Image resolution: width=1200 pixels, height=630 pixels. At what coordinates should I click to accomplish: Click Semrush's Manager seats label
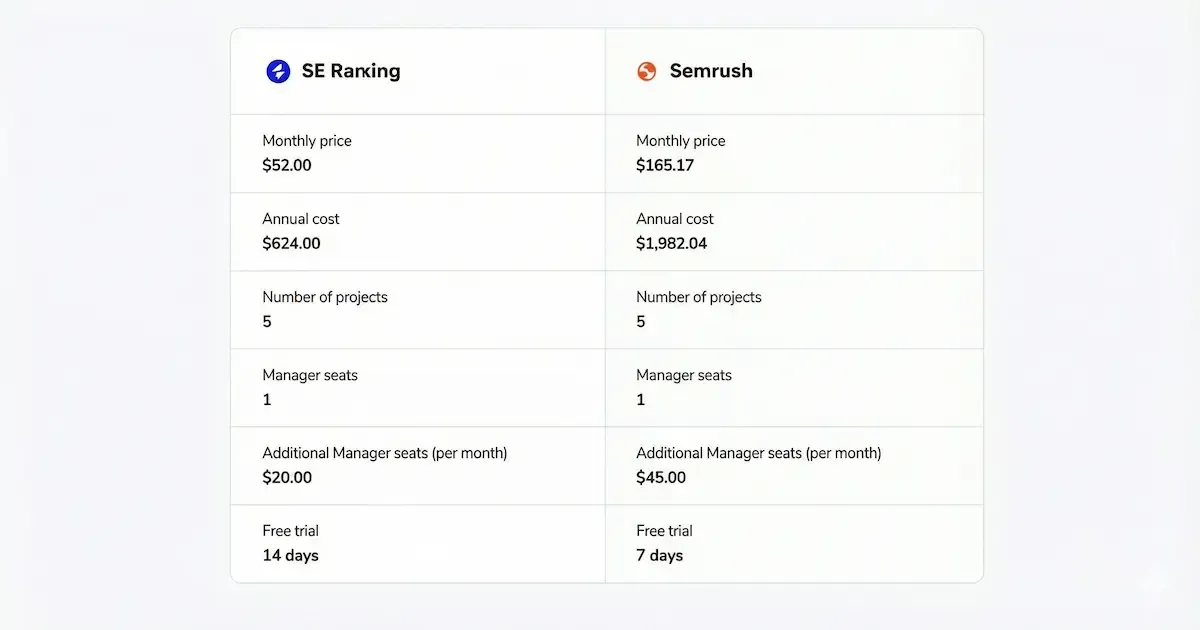[x=684, y=375]
